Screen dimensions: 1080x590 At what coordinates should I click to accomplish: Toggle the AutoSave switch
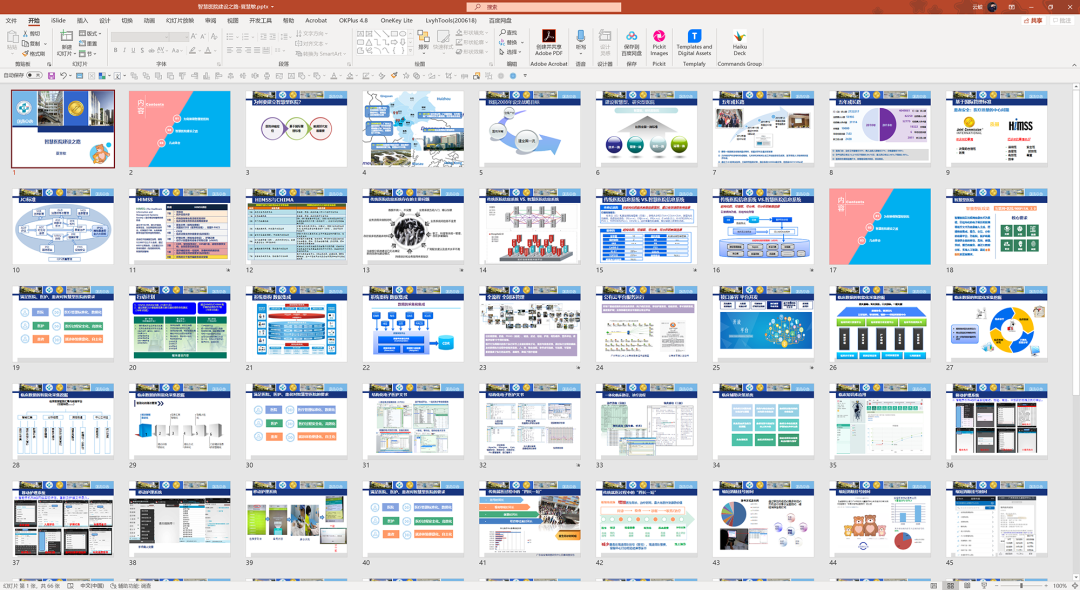[34, 76]
